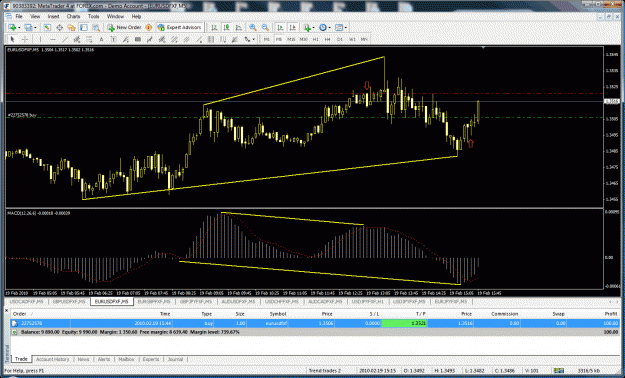
Task: Show the Market Watch window icon
Action: tap(47, 28)
